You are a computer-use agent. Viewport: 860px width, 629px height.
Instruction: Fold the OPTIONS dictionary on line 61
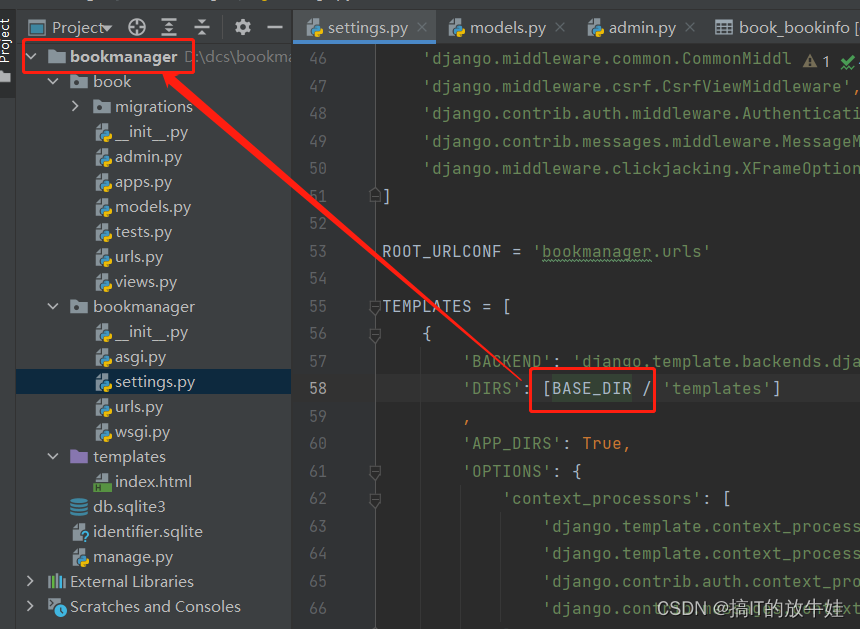[x=375, y=472]
